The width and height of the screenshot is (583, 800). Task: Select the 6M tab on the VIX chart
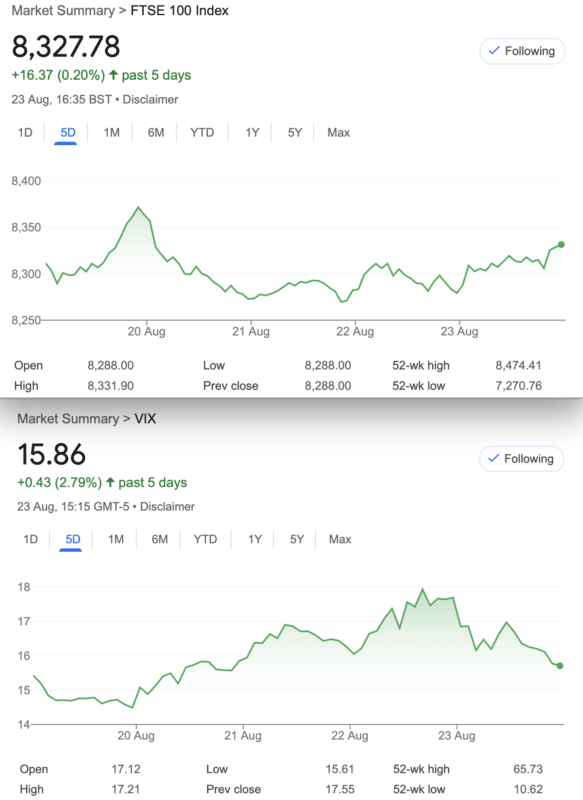click(x=160, y=539)
